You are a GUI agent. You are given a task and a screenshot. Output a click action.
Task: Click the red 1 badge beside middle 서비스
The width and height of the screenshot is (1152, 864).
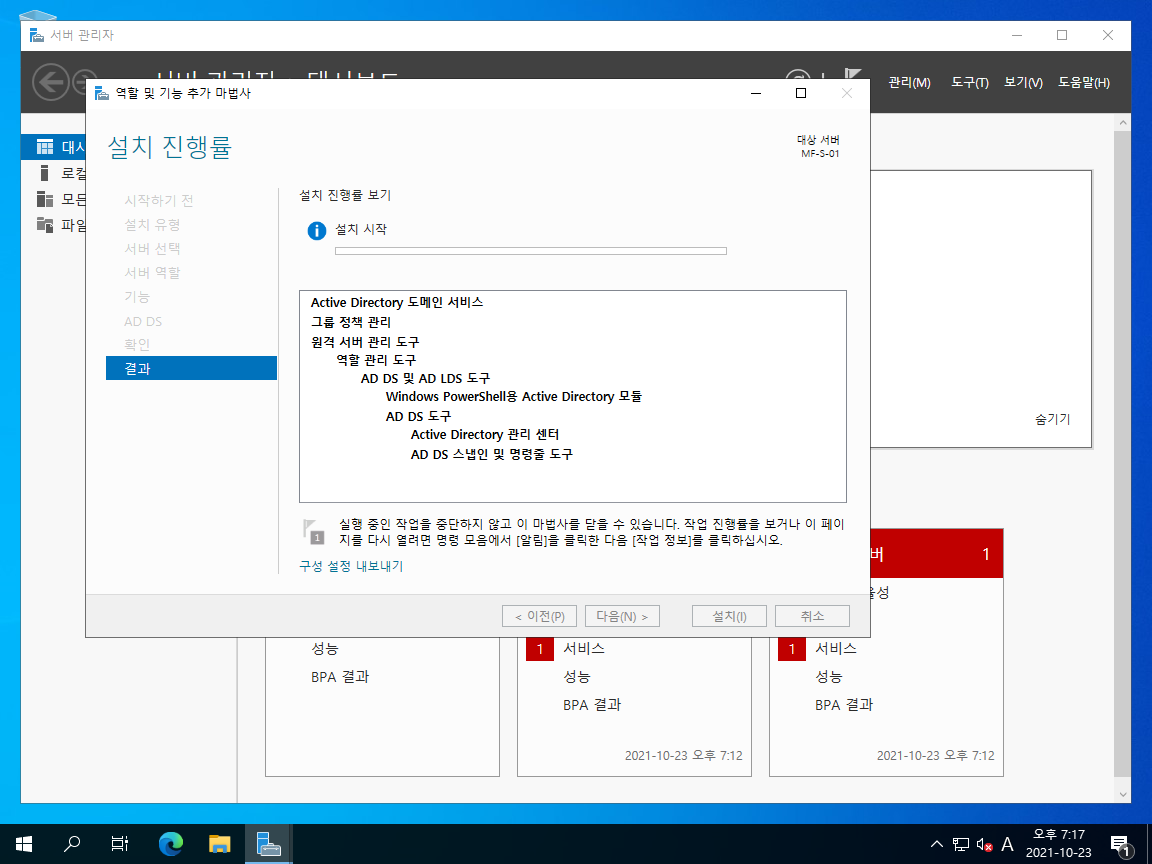click(540, 649)
